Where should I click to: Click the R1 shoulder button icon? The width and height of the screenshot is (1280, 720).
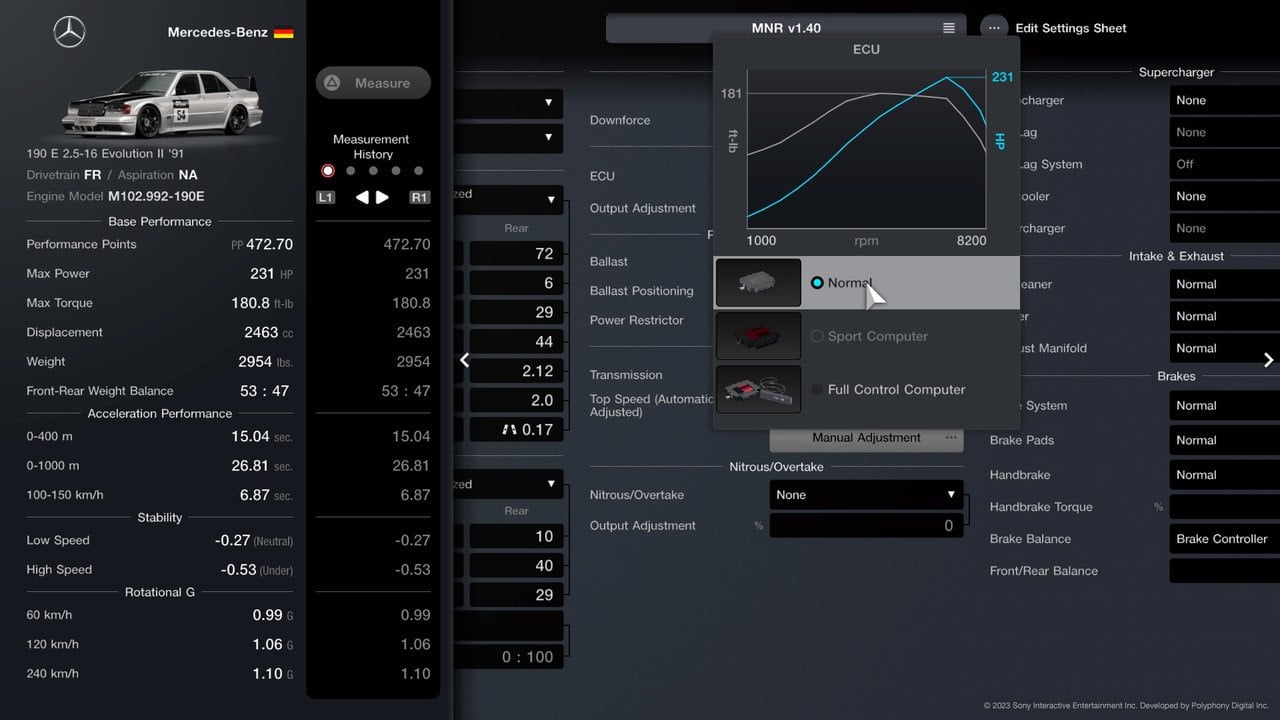pyautogui.click(x=419, y=198)
